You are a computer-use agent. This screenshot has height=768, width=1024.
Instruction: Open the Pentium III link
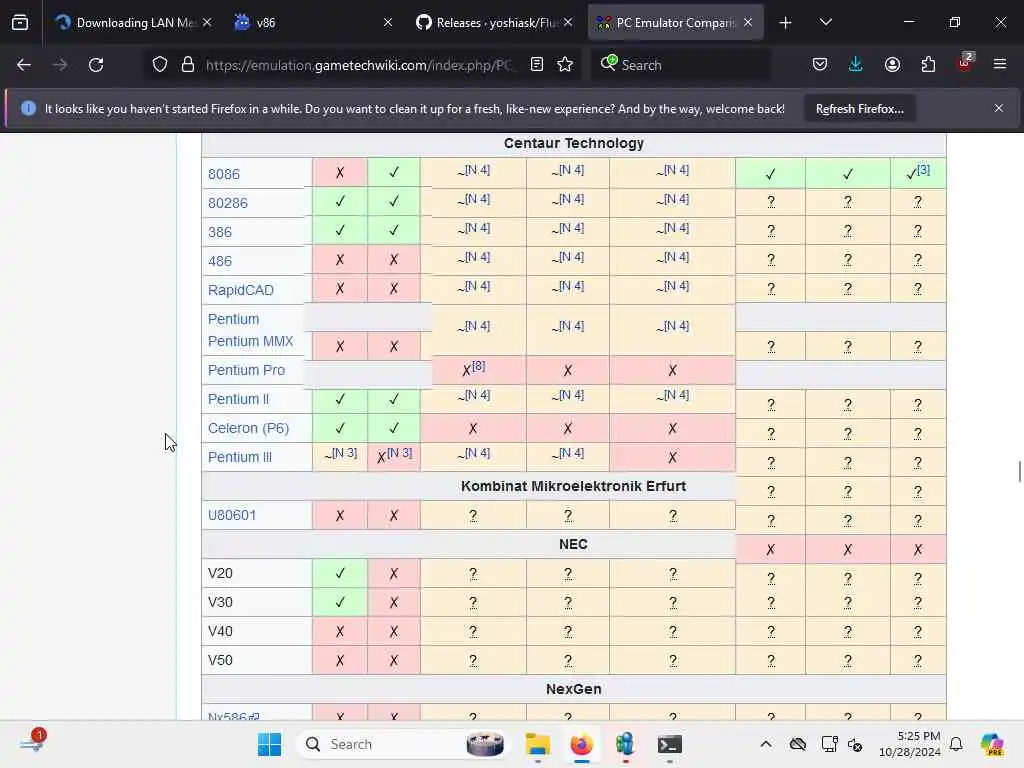point(239,457)
